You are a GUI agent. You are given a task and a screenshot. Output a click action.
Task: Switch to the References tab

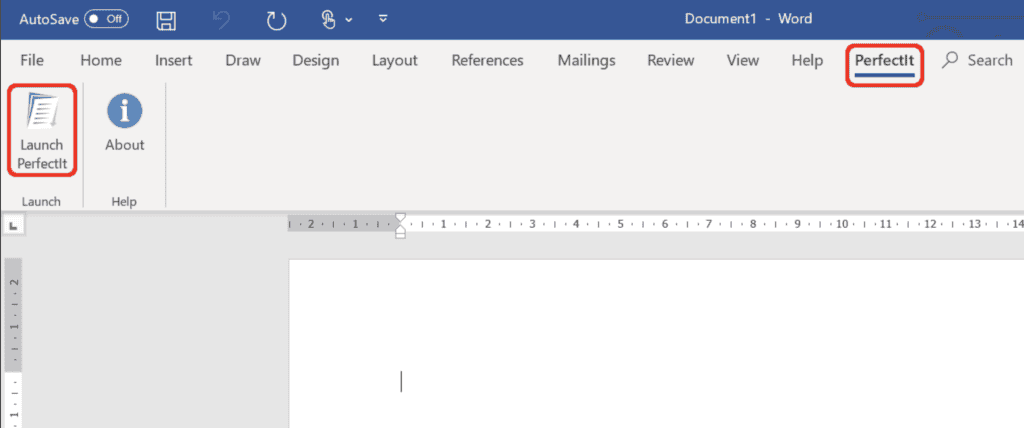click(x=487, y=60)
